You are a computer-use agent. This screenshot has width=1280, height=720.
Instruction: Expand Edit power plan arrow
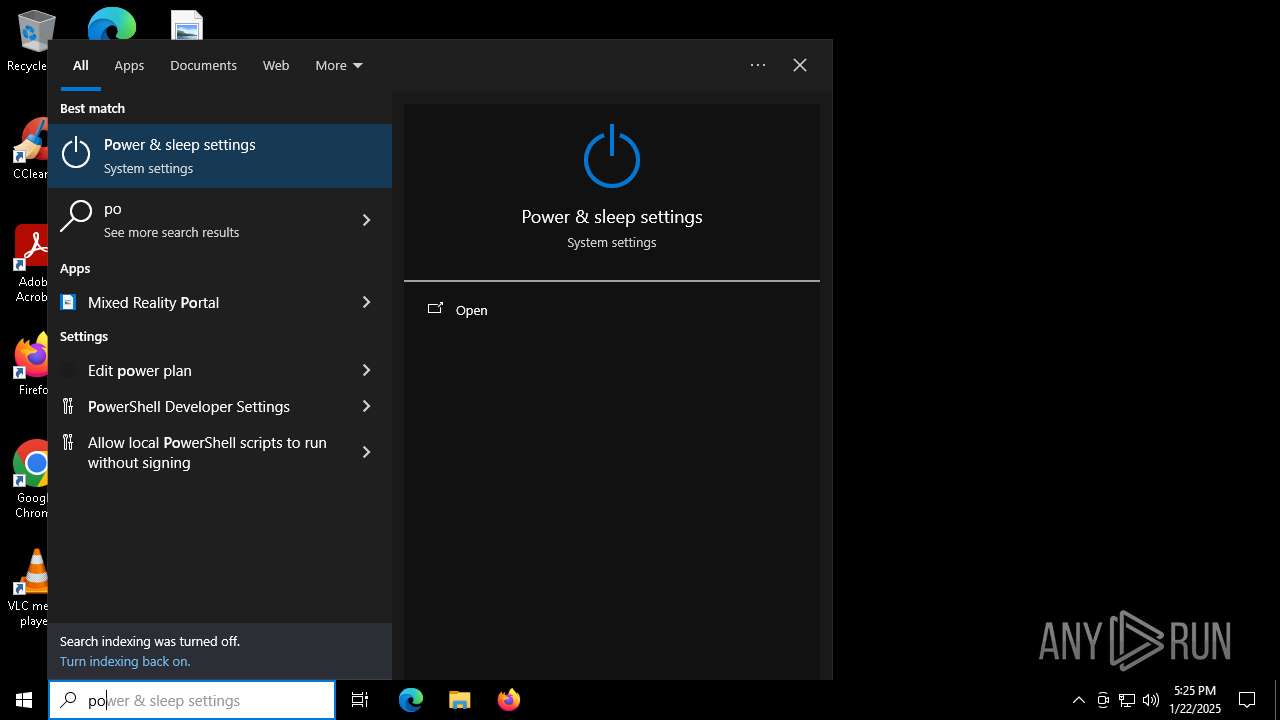pos(366,370)
